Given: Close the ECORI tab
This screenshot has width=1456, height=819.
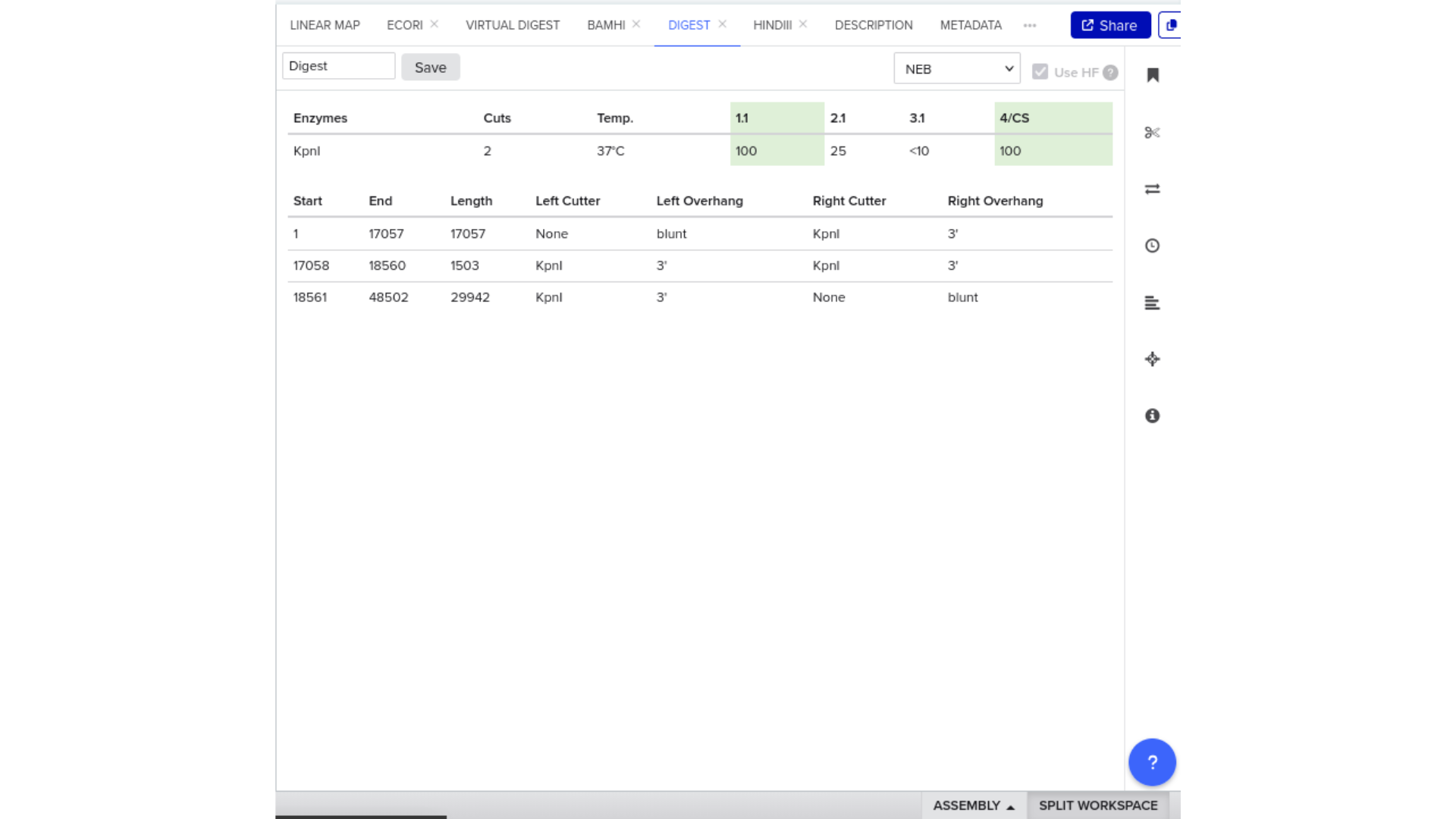Looking at the screenshot, I should [435, 24].
